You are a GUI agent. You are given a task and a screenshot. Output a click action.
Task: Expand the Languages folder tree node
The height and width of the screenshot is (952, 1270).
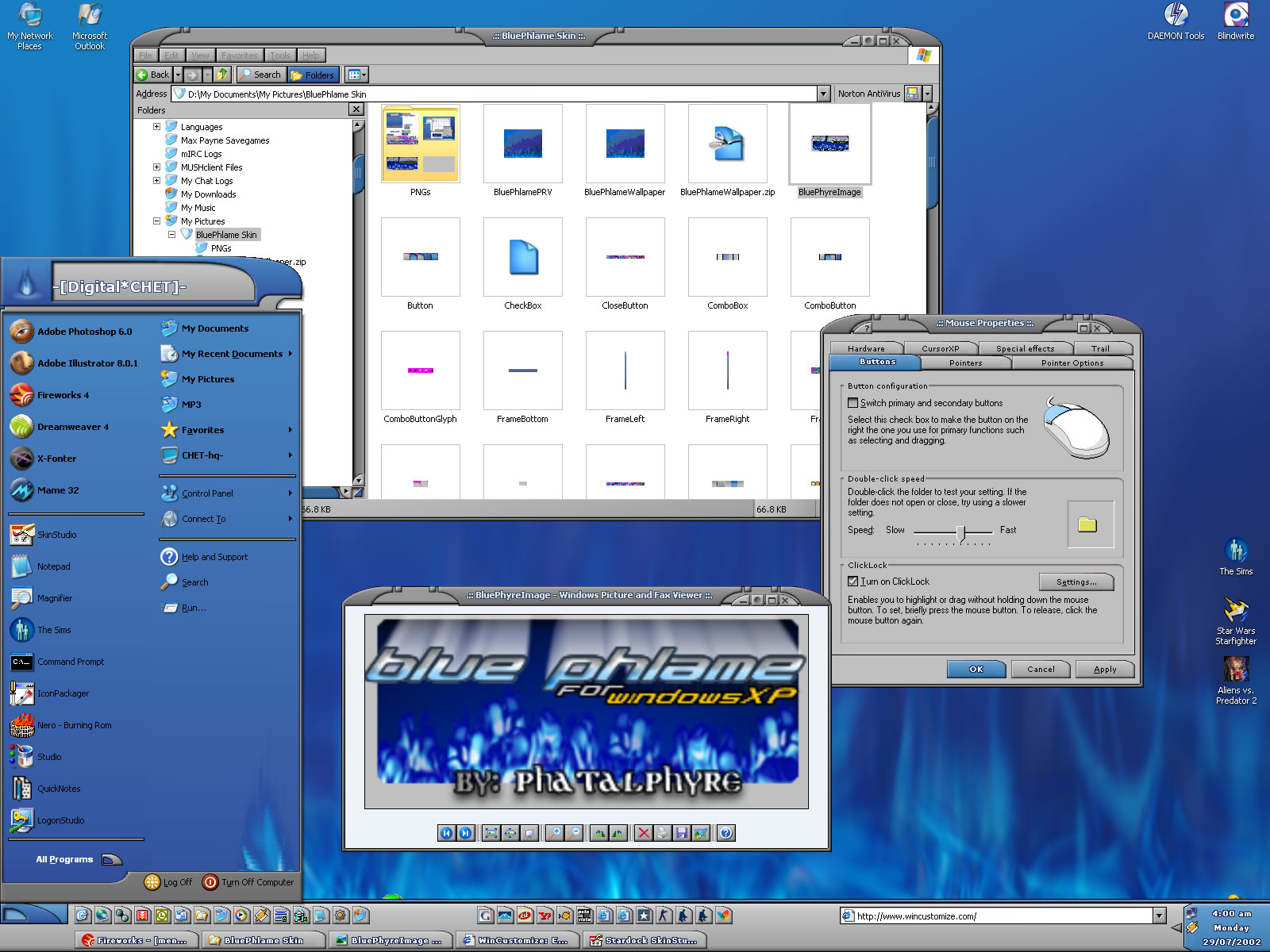pyautogui.click(x=156, y=127)
